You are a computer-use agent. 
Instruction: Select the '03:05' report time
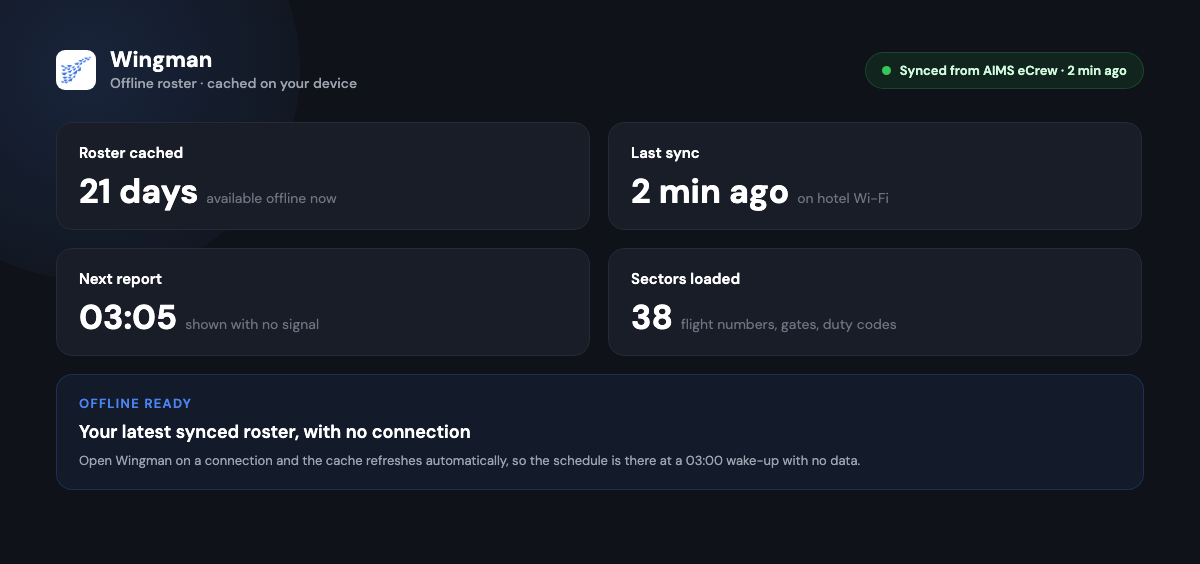[128, 317]
